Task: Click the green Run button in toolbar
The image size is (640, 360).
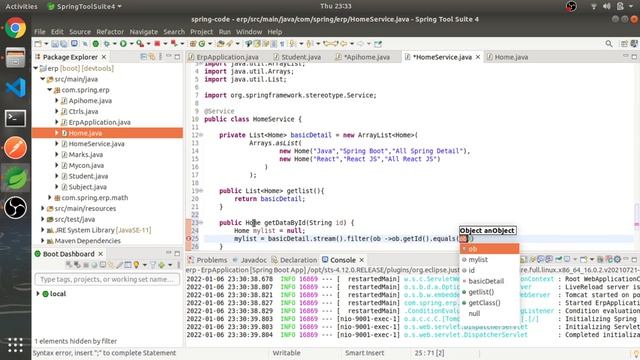Action: (x=123, y=44)
